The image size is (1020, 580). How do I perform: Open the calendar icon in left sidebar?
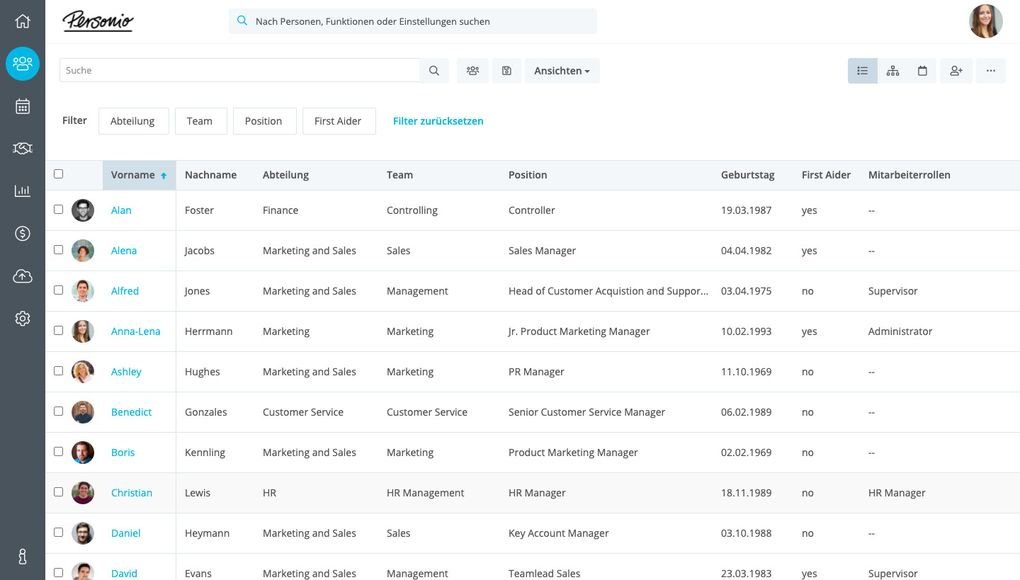tap(22, 106)
